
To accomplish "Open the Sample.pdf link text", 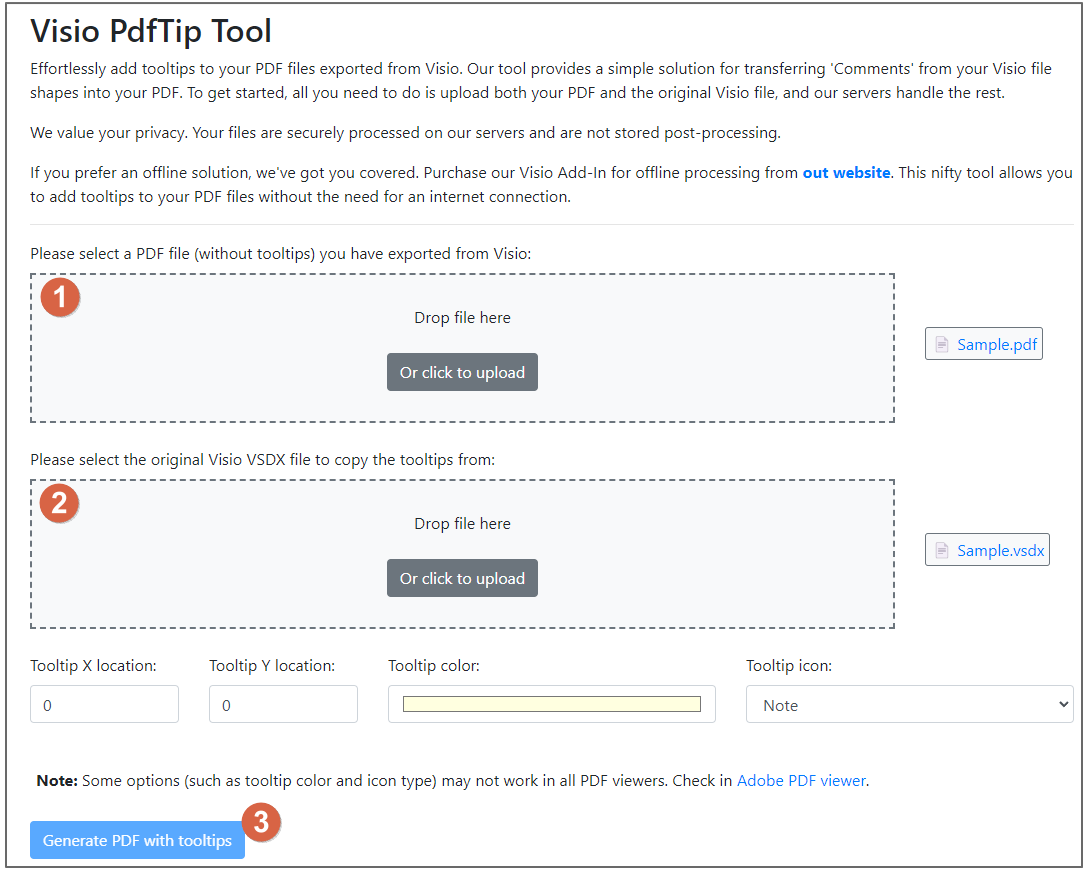I will point(997,344).
